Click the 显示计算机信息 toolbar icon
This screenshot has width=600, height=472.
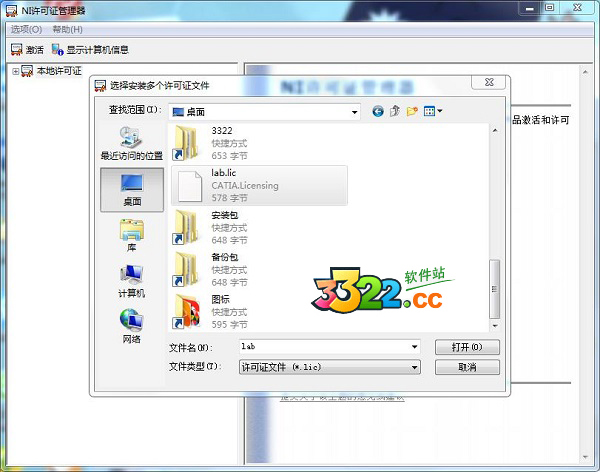[57, 50]
